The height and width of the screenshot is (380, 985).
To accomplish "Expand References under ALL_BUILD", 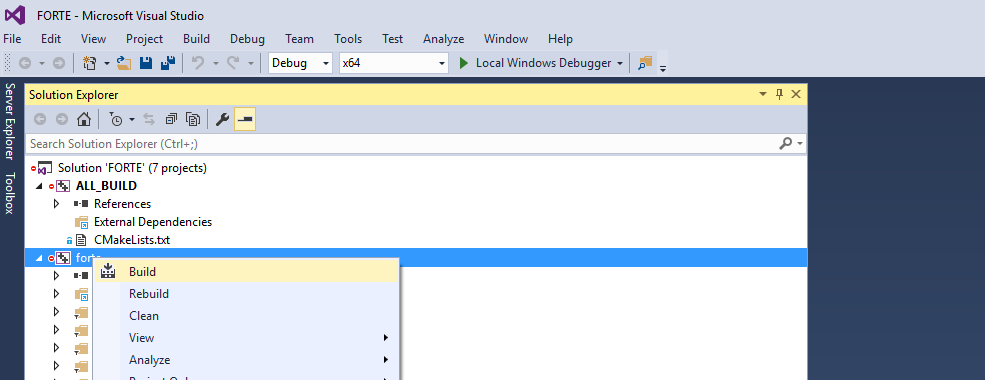I will [x=57, y=204].
